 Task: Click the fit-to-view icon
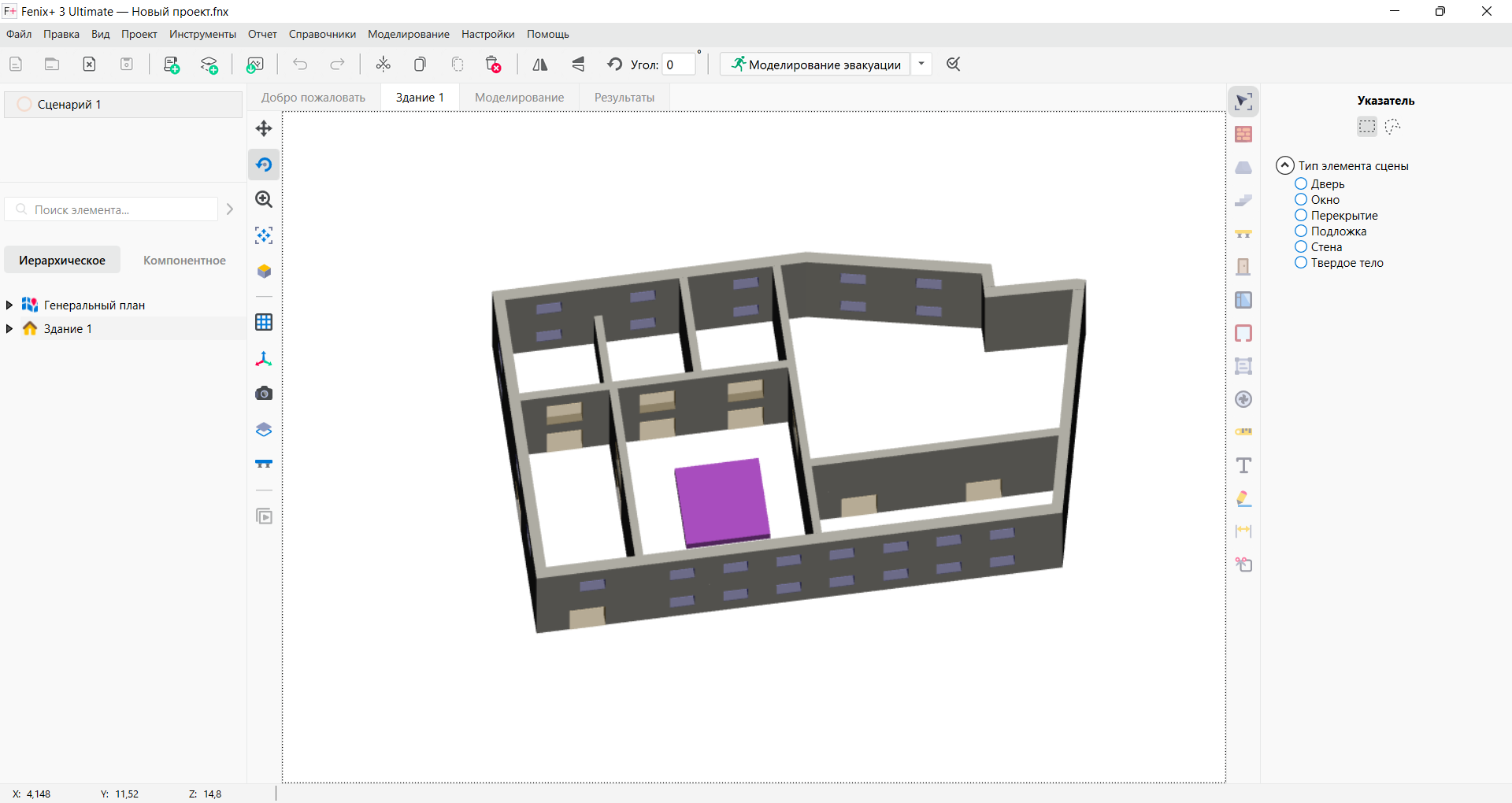[264, 235]
